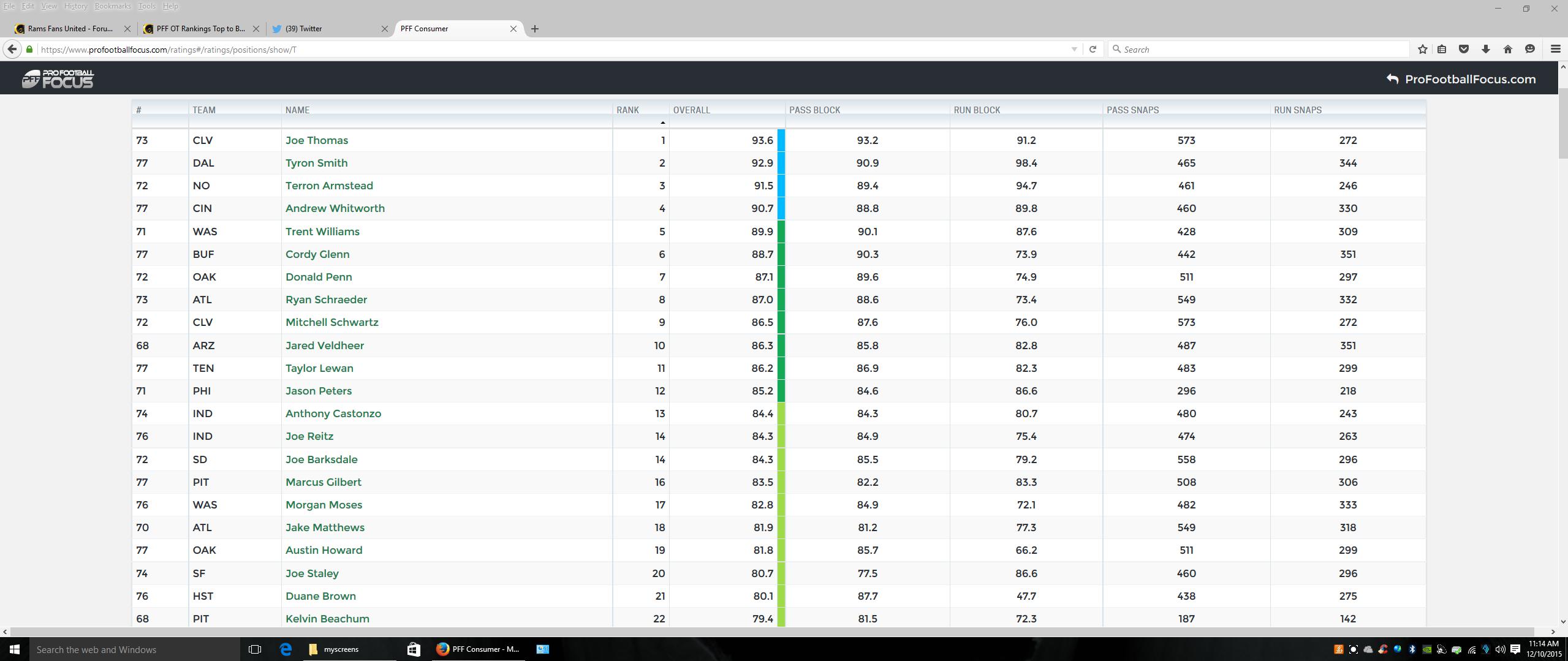This screenshot has height=661, width=1568.
Task: Open the volume speaker tray icon
Action: click(1500, 649)
